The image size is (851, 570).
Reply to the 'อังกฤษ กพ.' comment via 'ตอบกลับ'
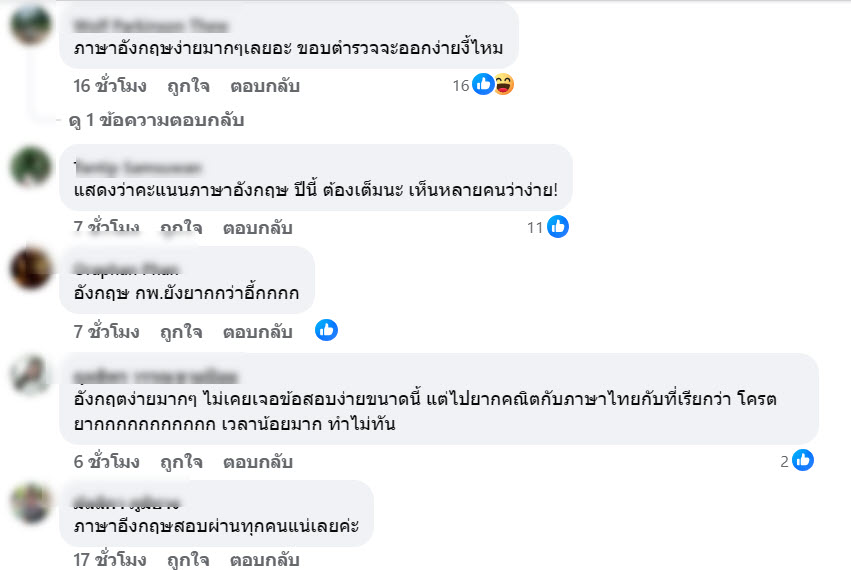[257, 332]
